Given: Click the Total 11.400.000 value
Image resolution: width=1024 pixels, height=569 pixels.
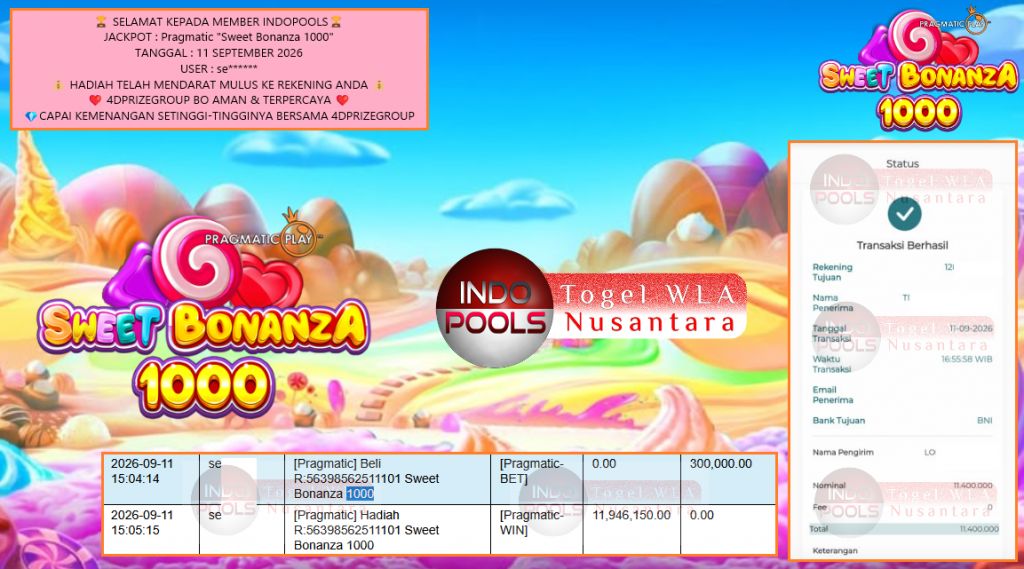Looking at the screenshot, I should [x=978, y=529].
